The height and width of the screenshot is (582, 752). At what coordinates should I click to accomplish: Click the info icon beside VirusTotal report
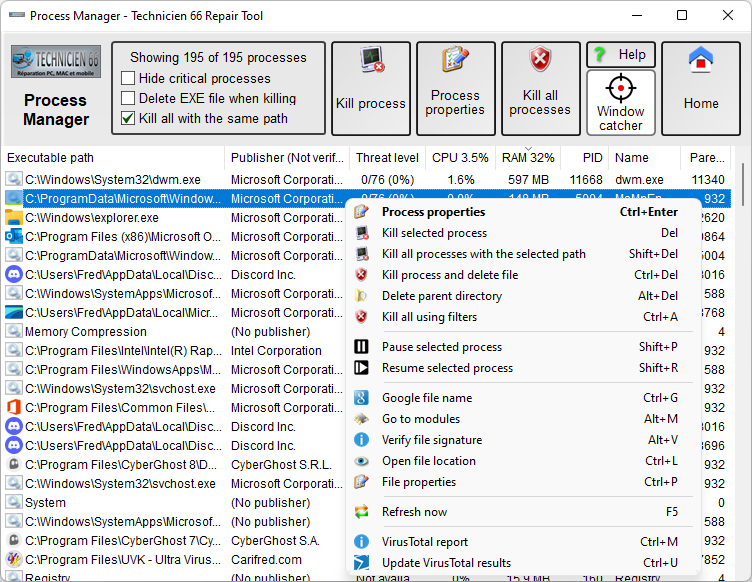[x=361, y=542]
